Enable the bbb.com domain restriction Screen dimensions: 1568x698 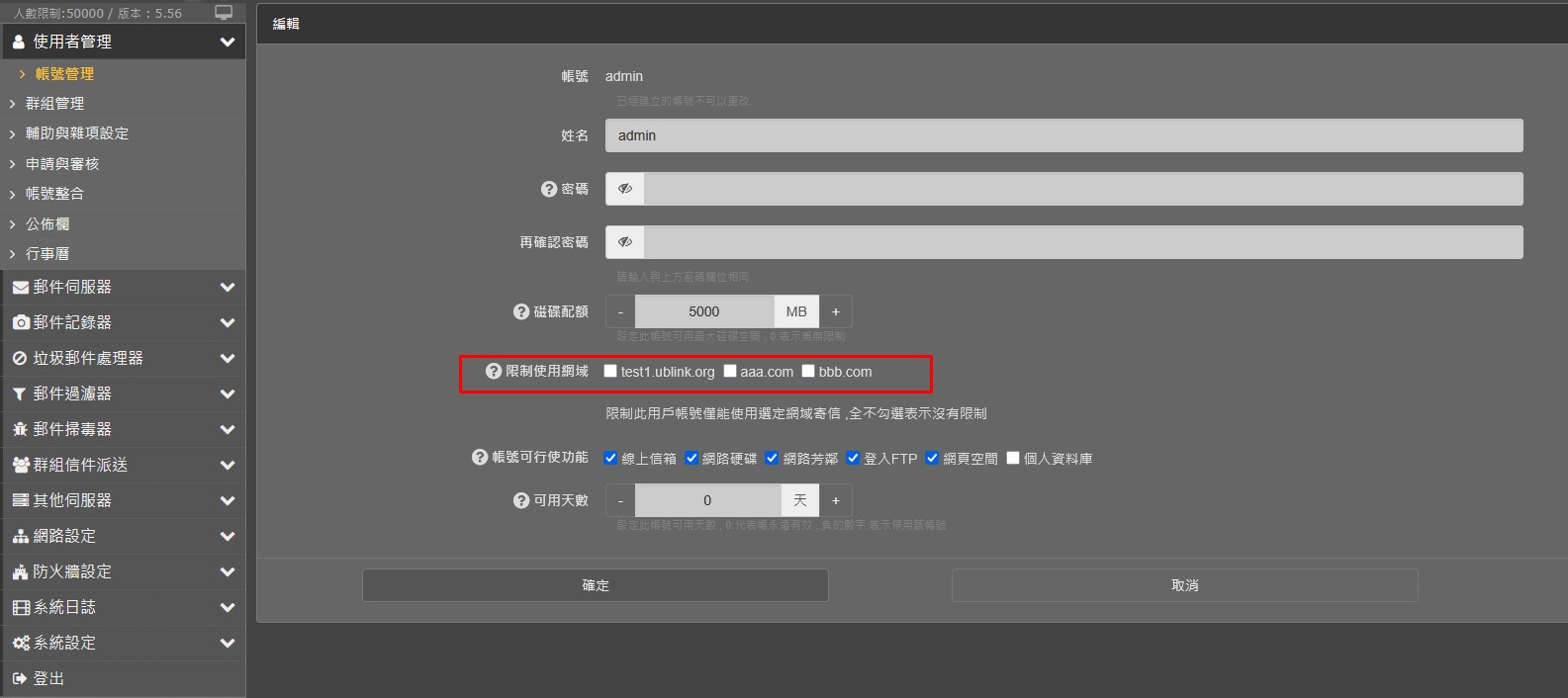tap(808, 372)
